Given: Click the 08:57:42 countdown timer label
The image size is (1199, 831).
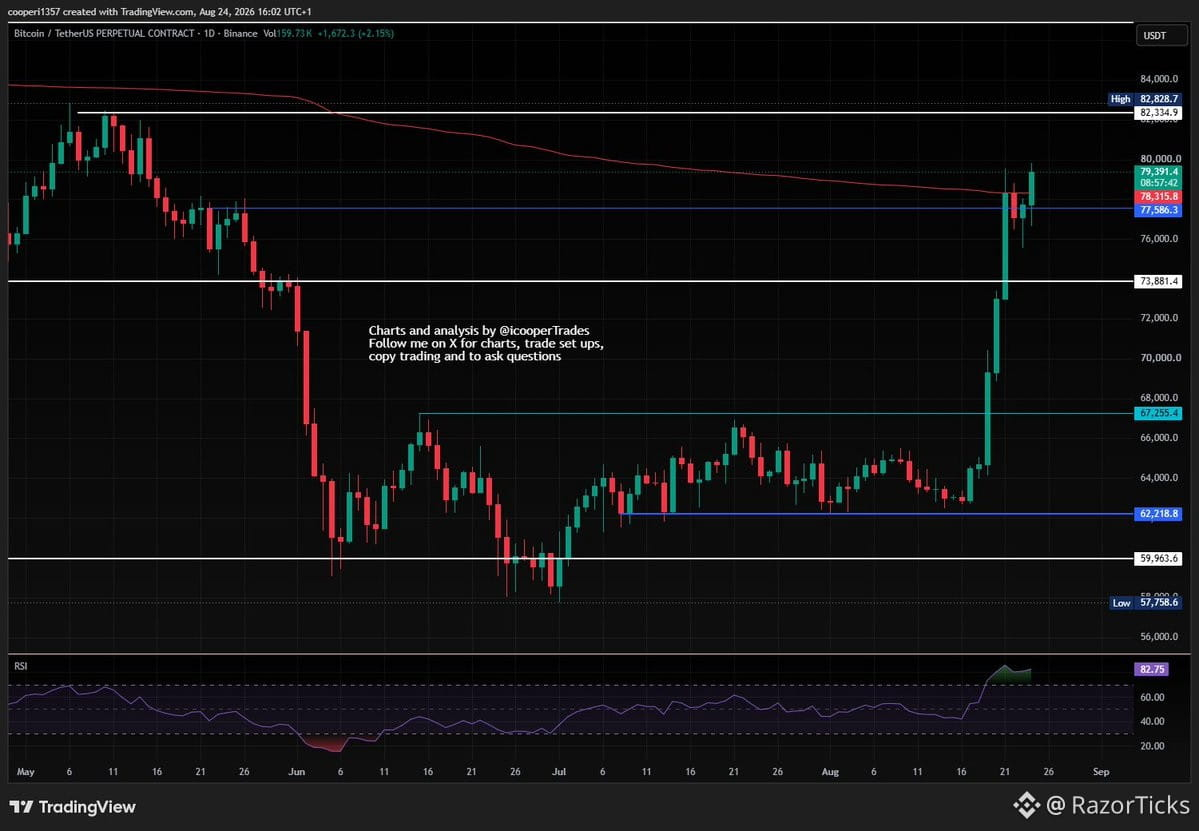Looking at the screenshot, I should [x=1159, y=183].
